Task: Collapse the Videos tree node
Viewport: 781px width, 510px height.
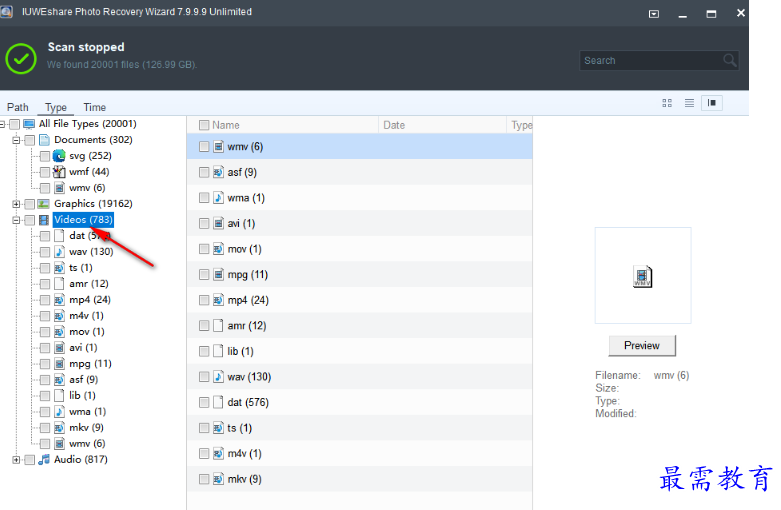Action: [16, 220]
